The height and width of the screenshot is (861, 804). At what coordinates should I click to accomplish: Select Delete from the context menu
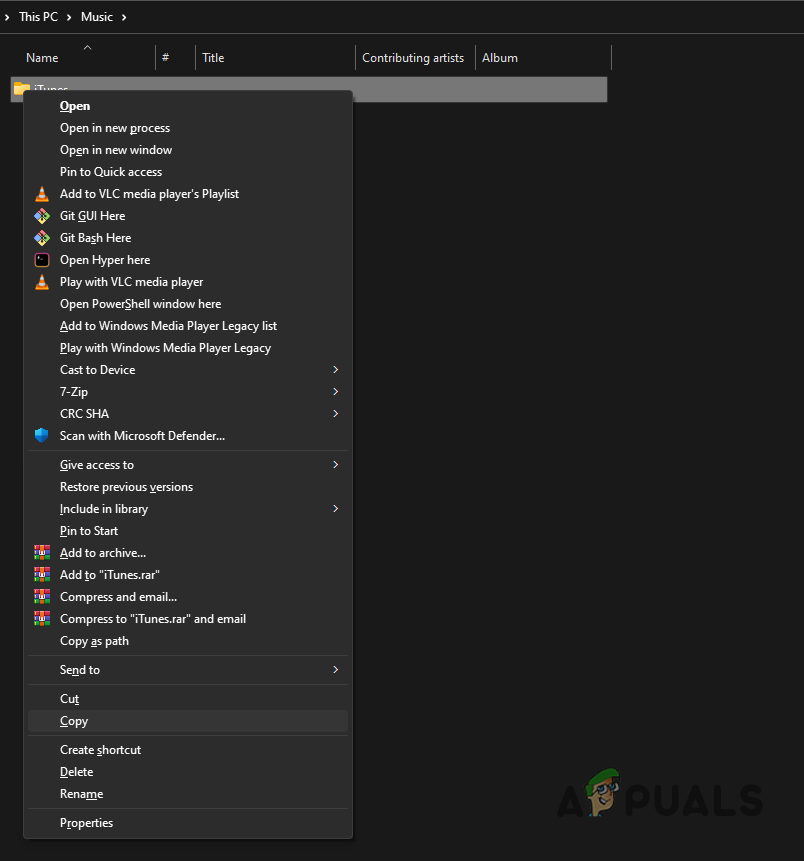(x=188, y=771)
